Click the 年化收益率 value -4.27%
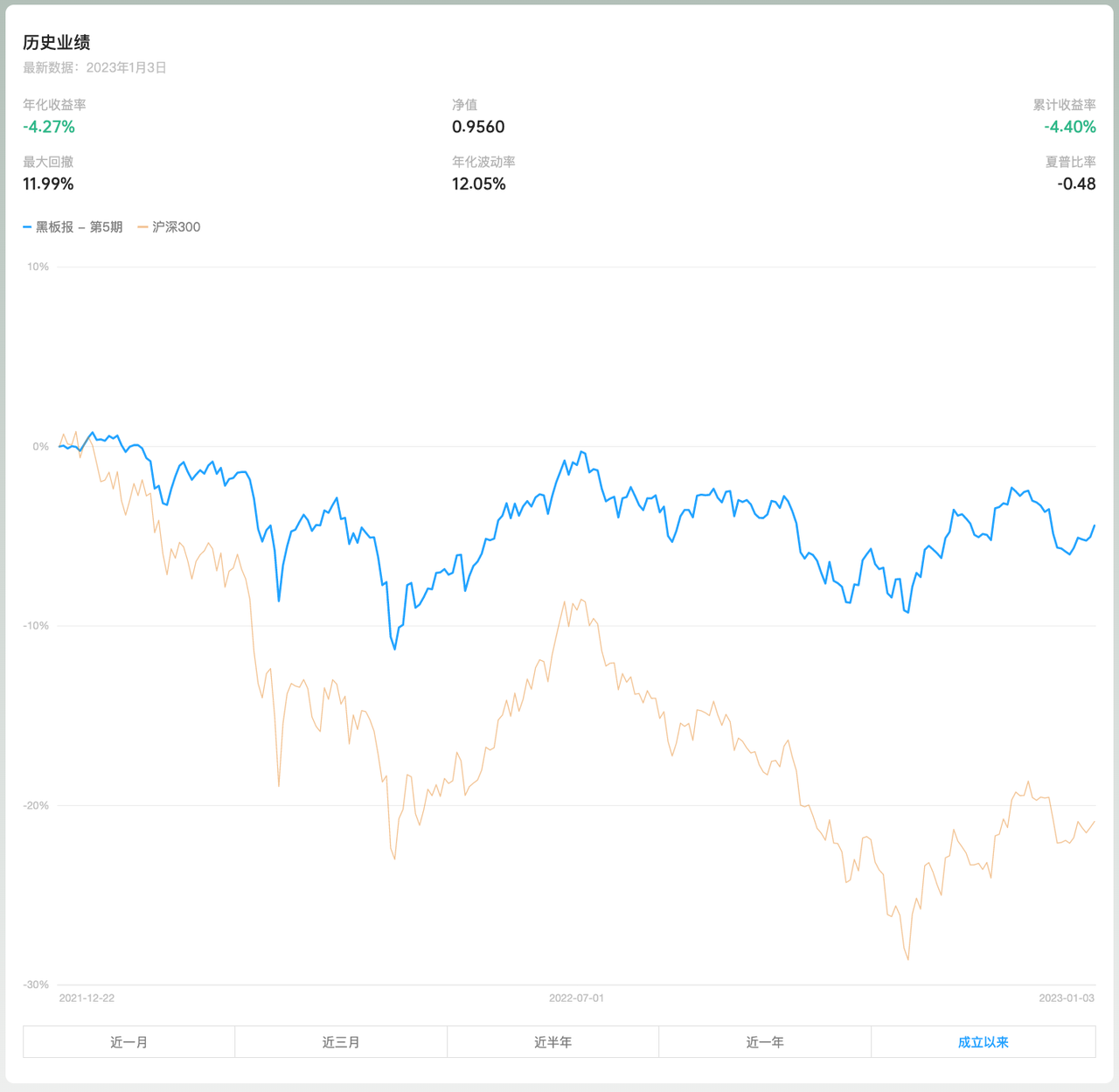The width and height of the screenshot is (1119, 1092). pyautogui.click(x=49, y=127)
